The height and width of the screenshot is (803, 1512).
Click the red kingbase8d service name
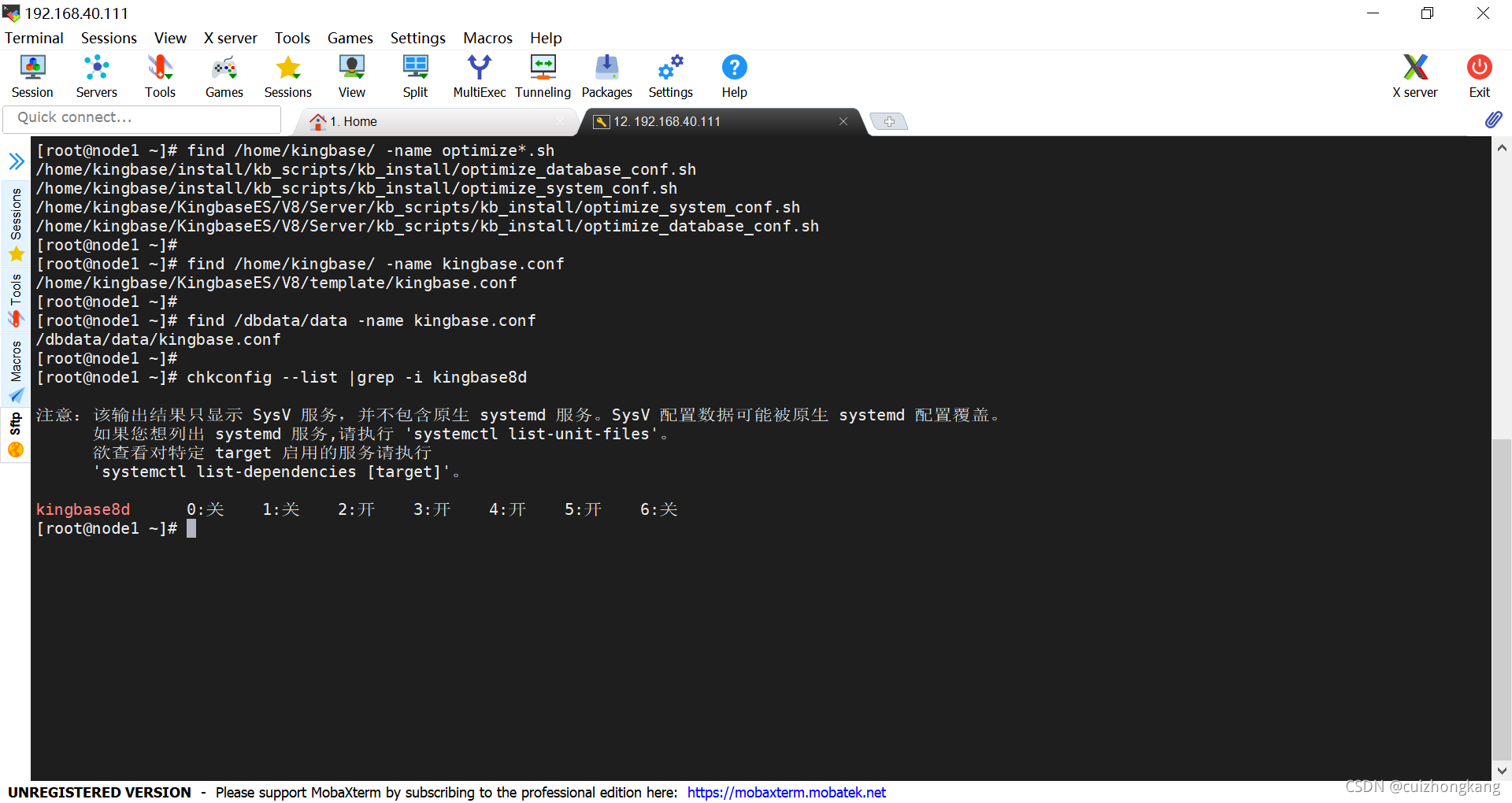coord(83,509)
